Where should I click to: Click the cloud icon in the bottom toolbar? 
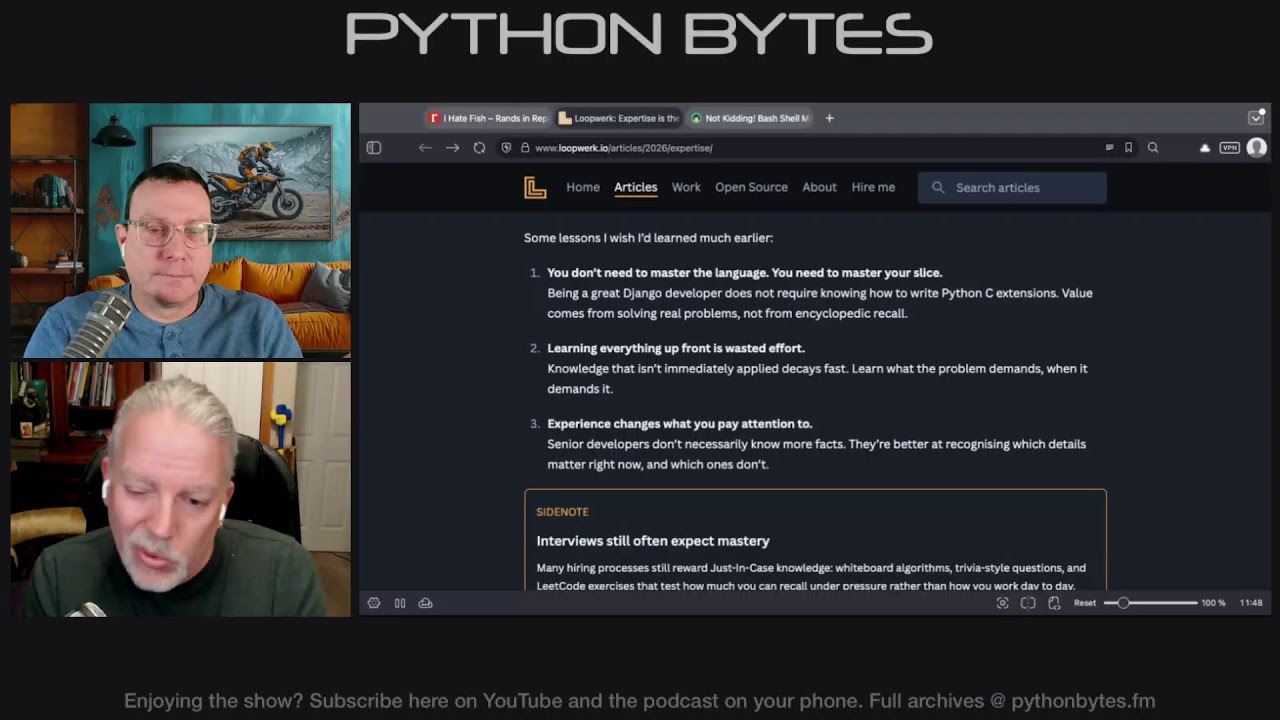[x=425, y=602]
